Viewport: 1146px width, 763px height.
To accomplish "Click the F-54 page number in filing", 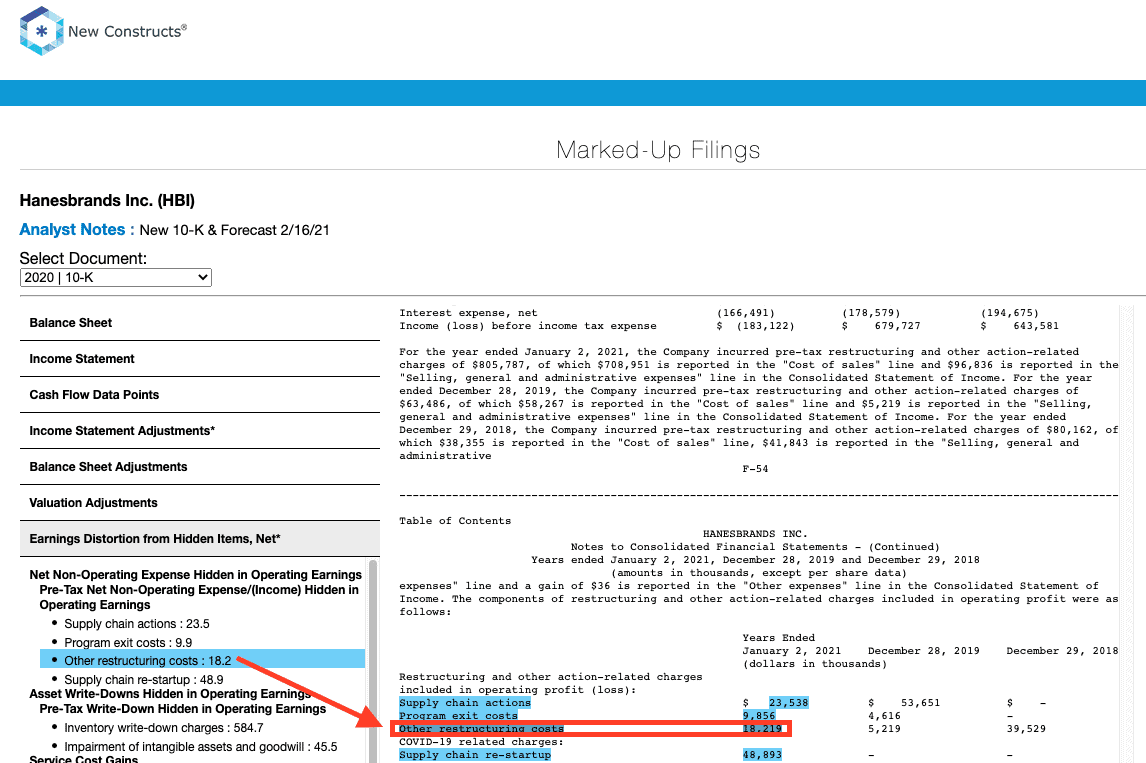I will [x=755, y=469].
